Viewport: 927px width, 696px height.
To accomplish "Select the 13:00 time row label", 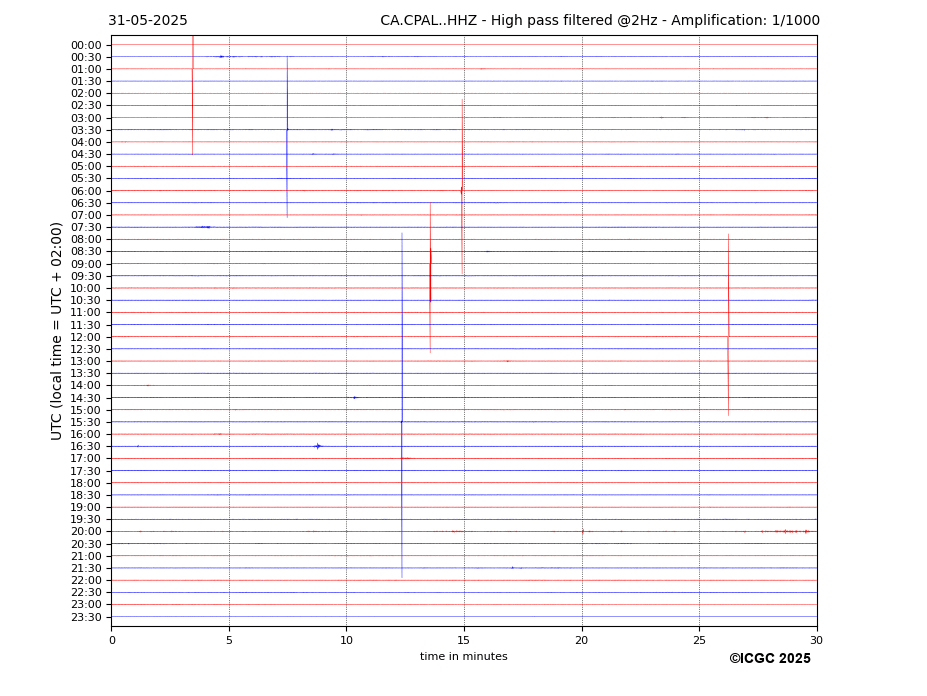I will pos(86,361).
